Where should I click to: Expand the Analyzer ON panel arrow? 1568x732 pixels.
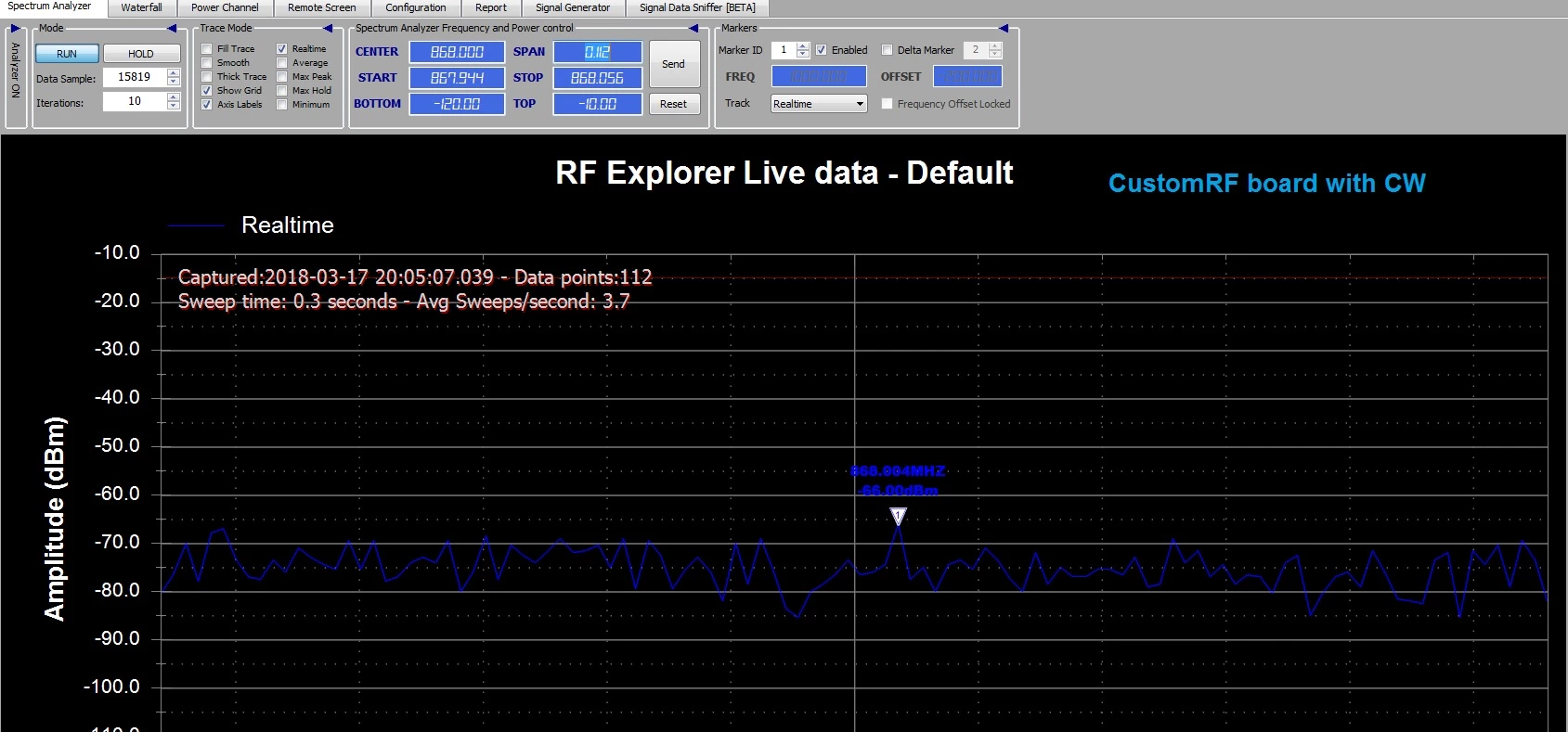(15, 29)
